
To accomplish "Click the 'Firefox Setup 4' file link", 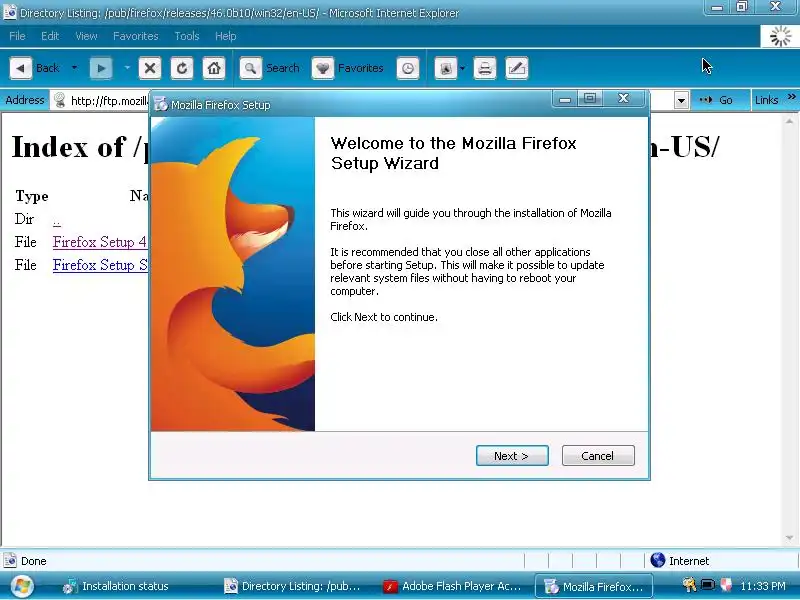I will click(100, 242).
